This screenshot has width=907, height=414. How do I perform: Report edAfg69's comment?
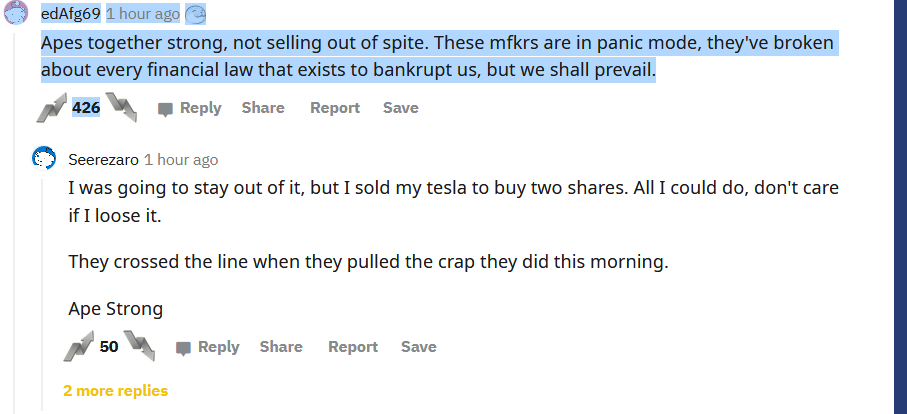click(335, 108)
